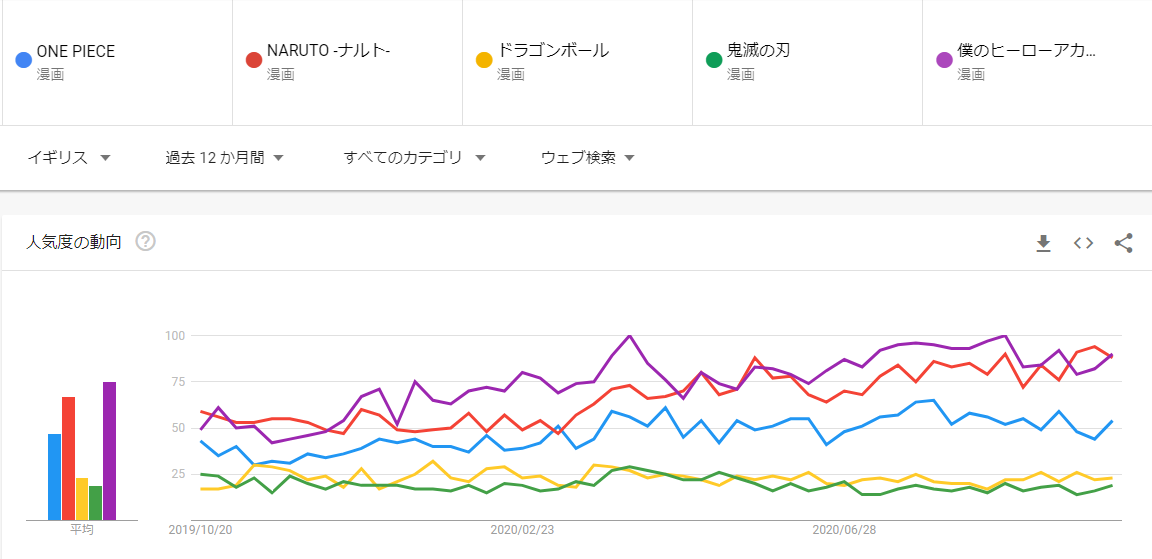
Task: Expand the すべてのカテゴリ dropdown
Action: coord(414,157)
